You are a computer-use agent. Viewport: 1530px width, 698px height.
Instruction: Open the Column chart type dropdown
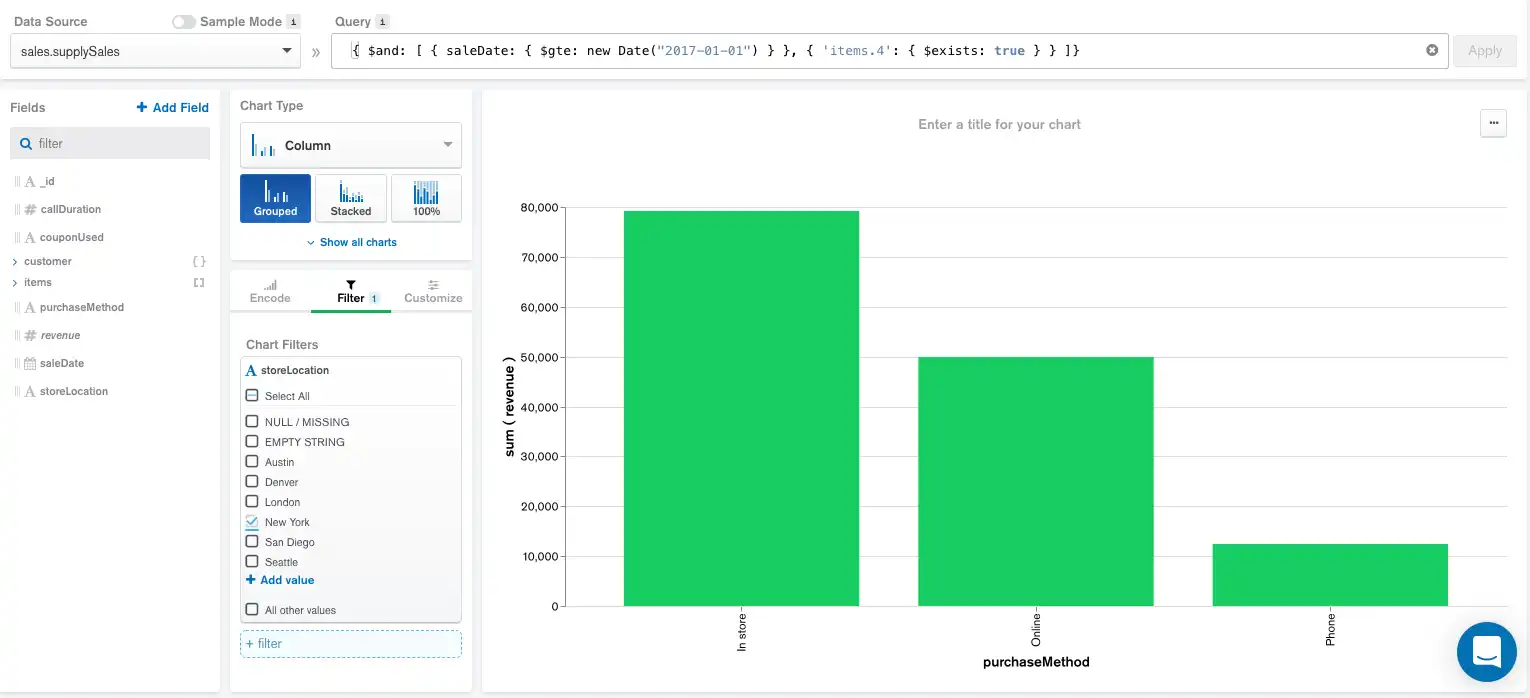[350, 146]
